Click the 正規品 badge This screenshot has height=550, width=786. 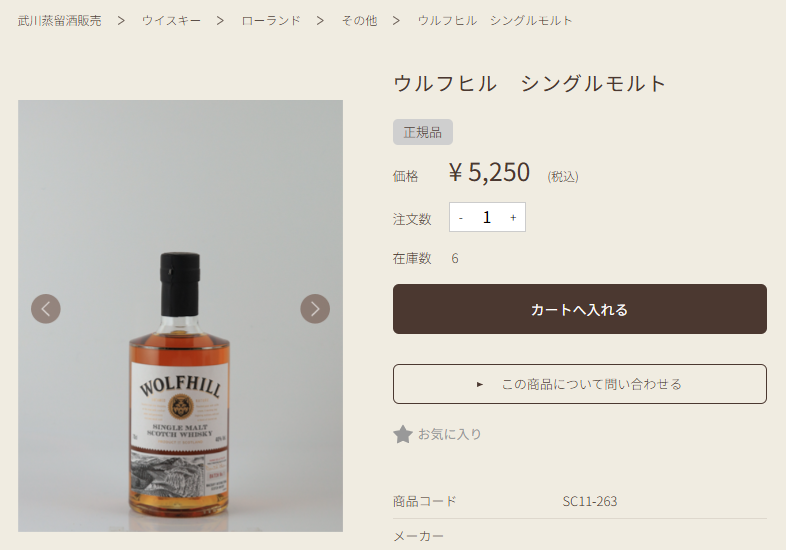click(x=423, y=132)
